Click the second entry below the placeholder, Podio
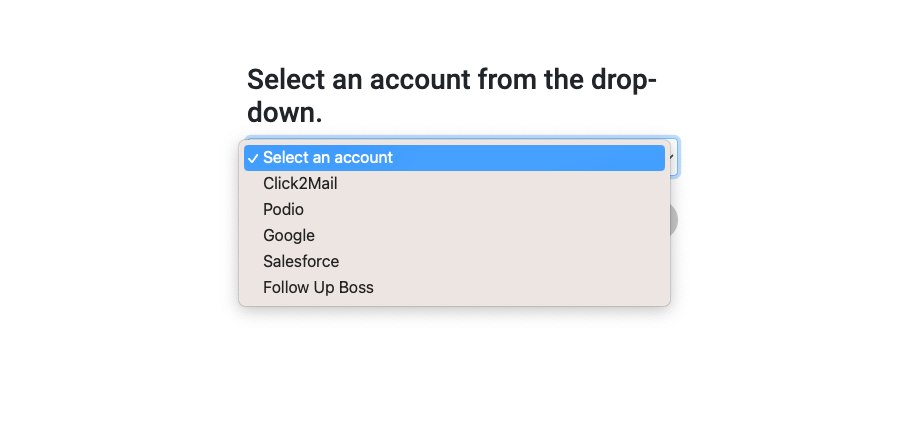917x443 pixels. coord(283,210)
